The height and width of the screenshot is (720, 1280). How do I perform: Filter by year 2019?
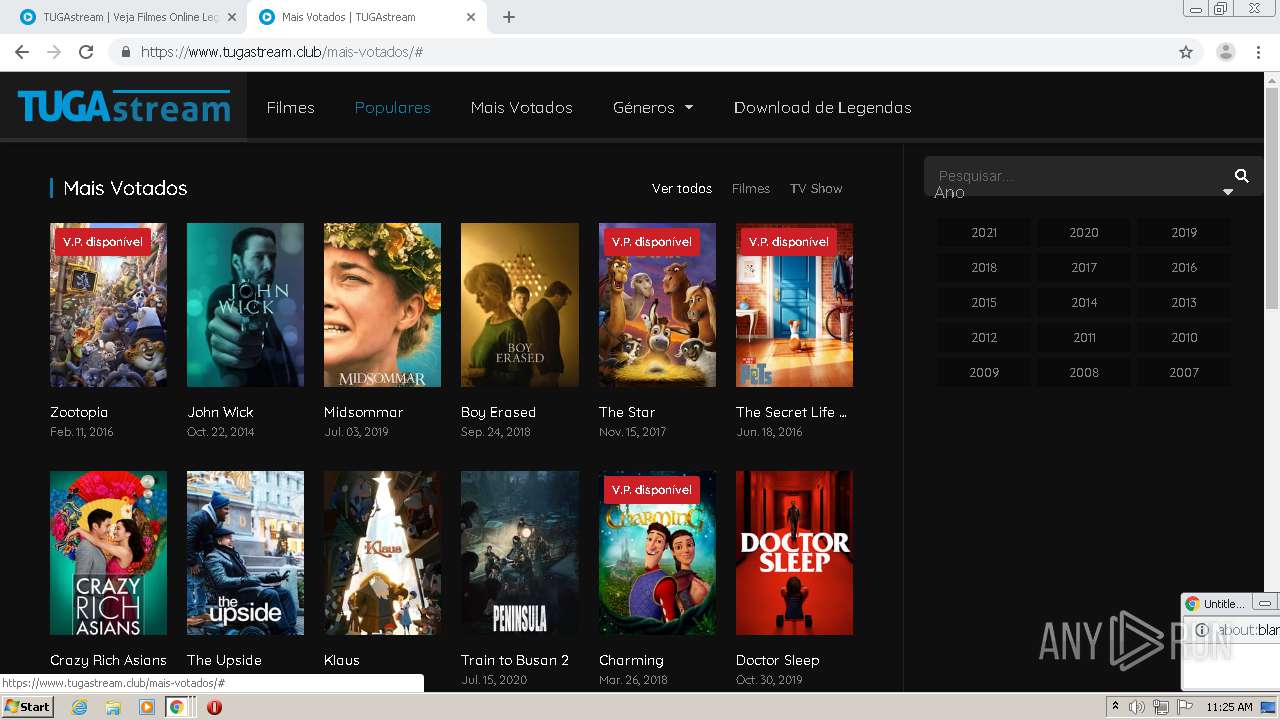pos(1184,232)
